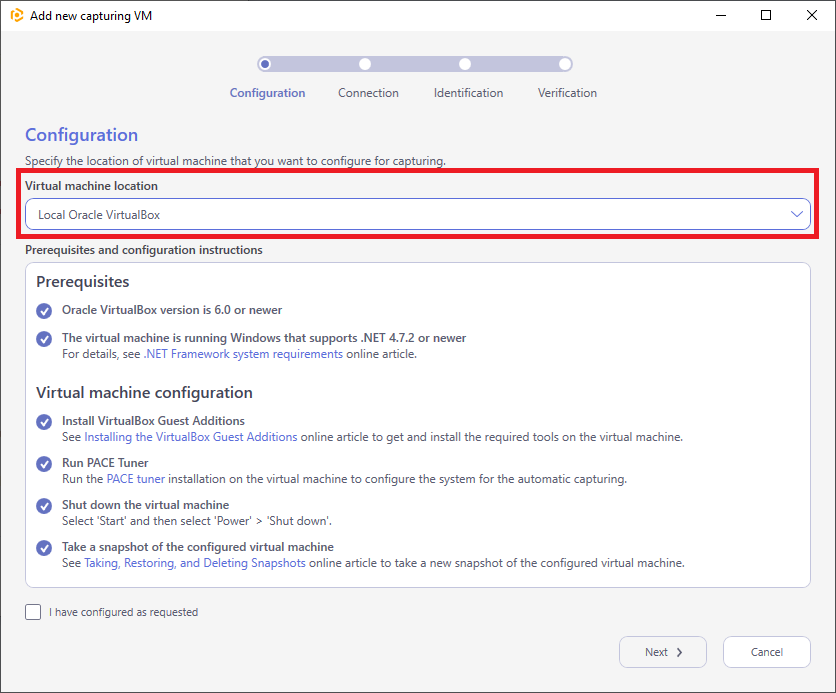The image size is (836, 693).
Task: Click checkmark icon beside Take a snapshot
Action: [44, 548]
